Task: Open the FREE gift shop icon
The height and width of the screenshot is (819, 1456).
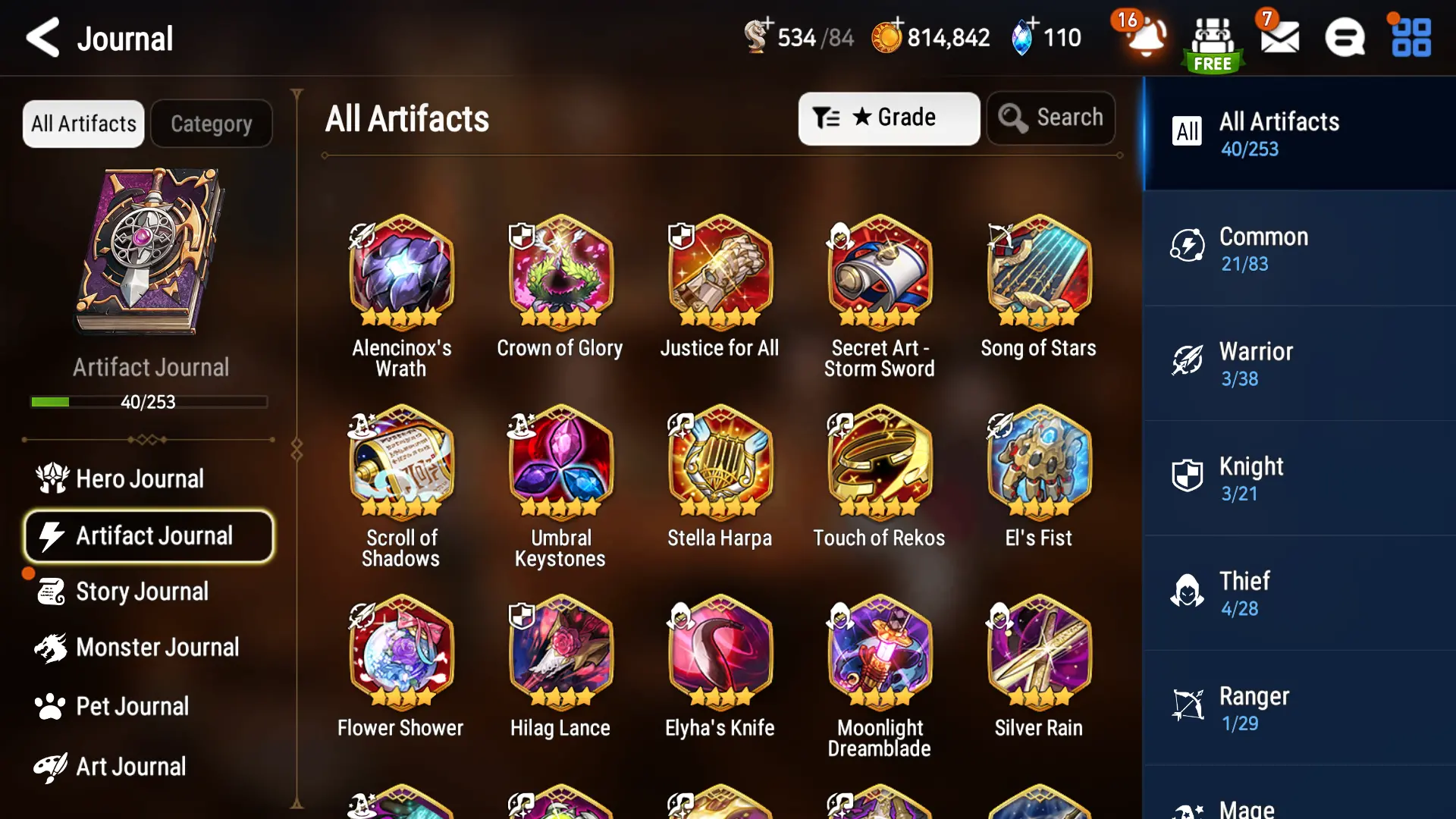Action: 1213,44
